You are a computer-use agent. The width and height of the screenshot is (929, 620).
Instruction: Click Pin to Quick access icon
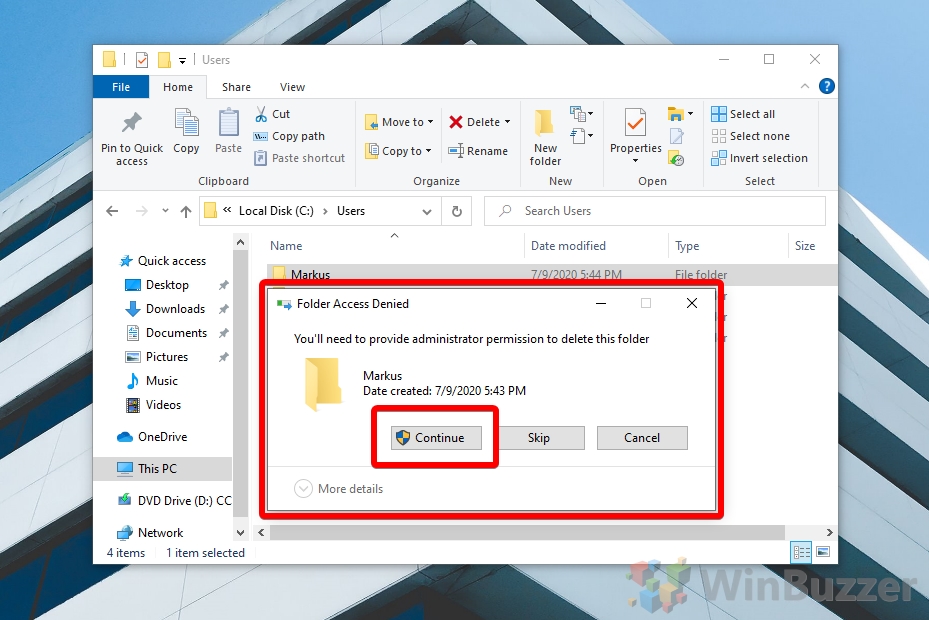click(132, 123)
